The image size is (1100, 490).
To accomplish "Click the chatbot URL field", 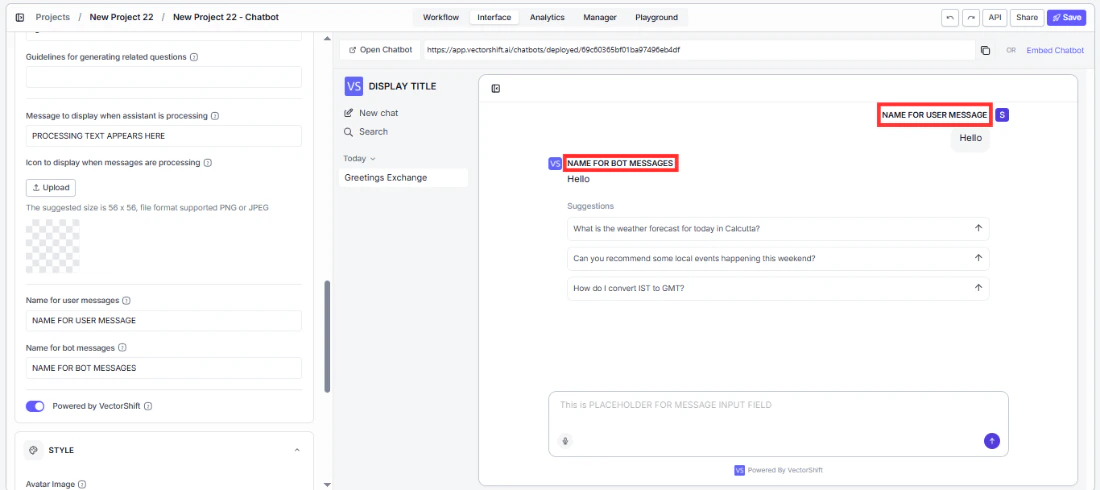I will 699,51.
